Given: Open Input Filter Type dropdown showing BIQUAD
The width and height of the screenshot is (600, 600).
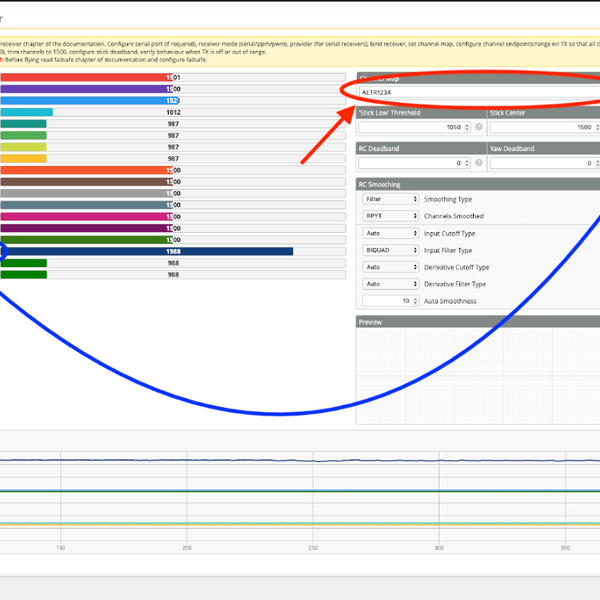Looking at the screenshot, I should [x=391, y=250].
